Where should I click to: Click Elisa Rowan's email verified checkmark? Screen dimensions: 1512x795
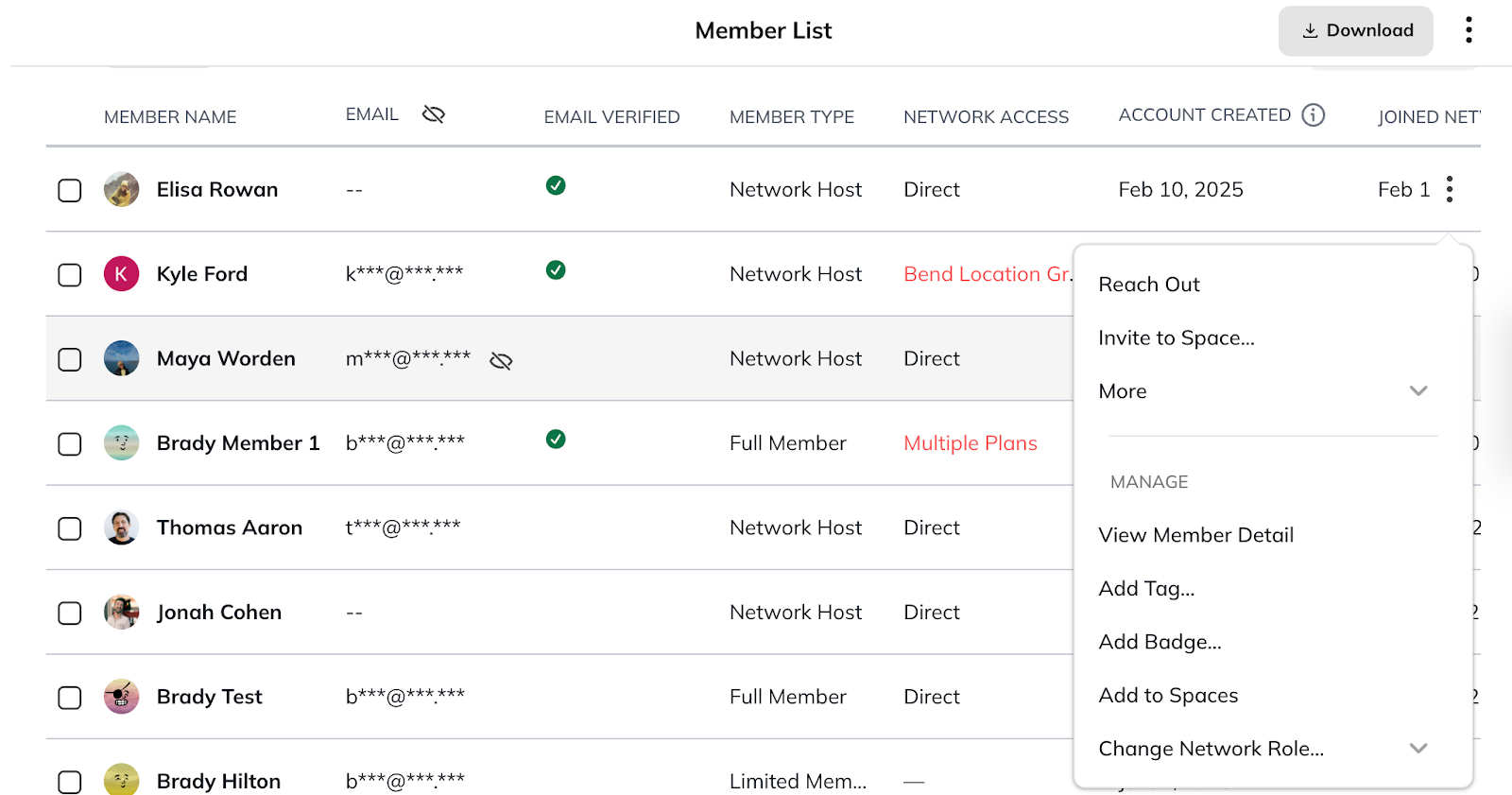tap(556, 186)
